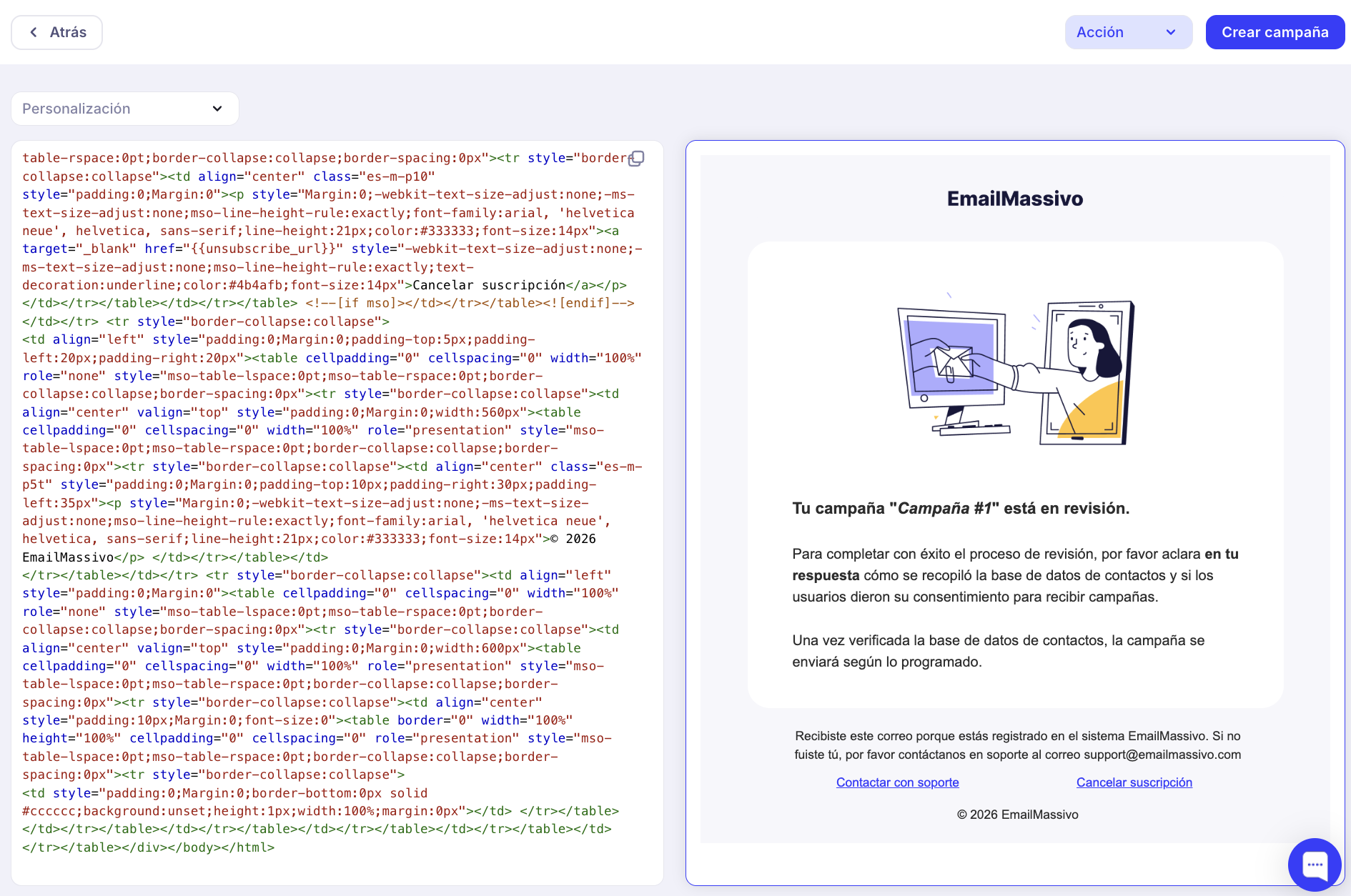Click the EmailMassivo logo in the preview
The image size is (1351, 896).
pyautogui.click(x=1014, y=199)
